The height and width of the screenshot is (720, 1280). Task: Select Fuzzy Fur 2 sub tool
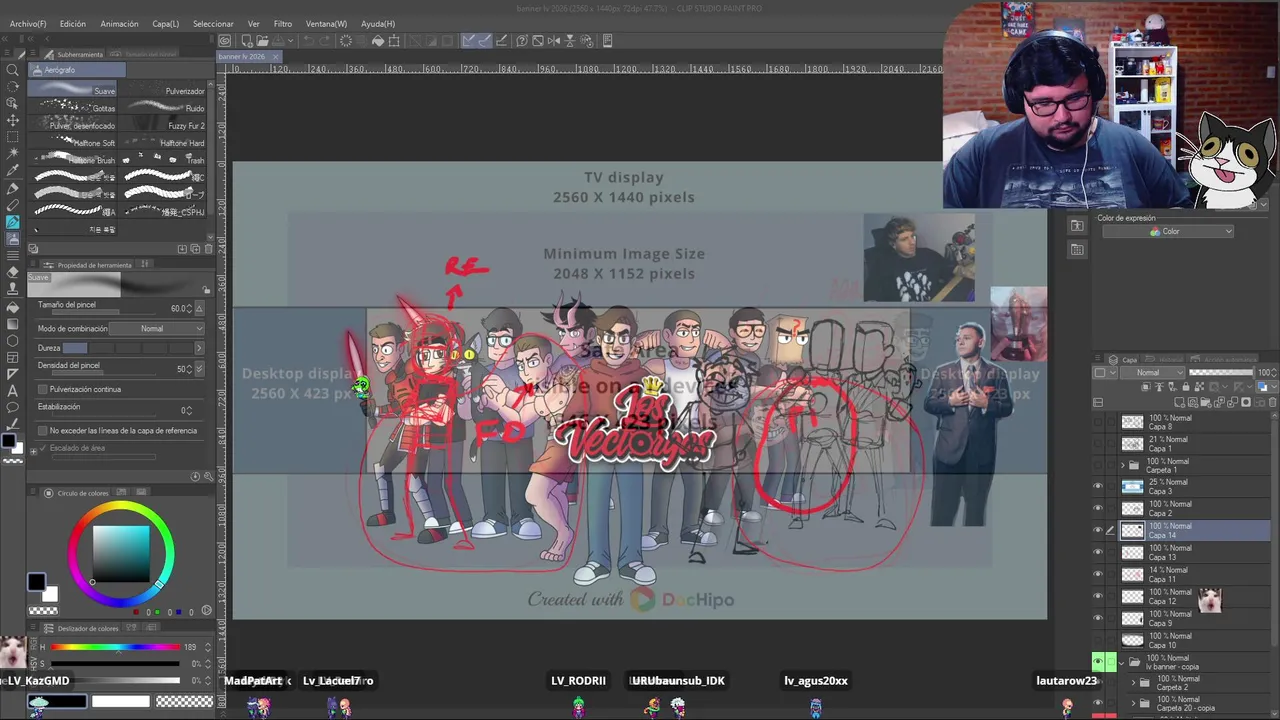click(163, 125)
